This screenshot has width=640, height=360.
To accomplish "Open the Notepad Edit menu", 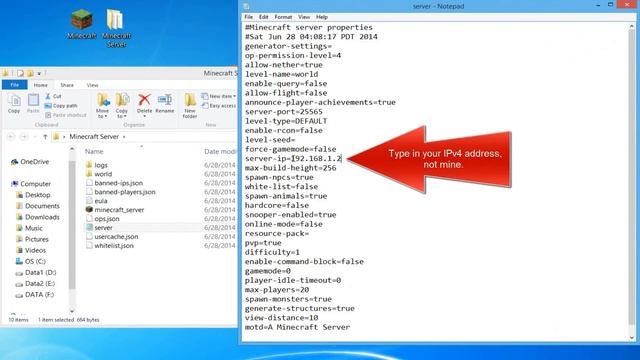I will (264, 17).
